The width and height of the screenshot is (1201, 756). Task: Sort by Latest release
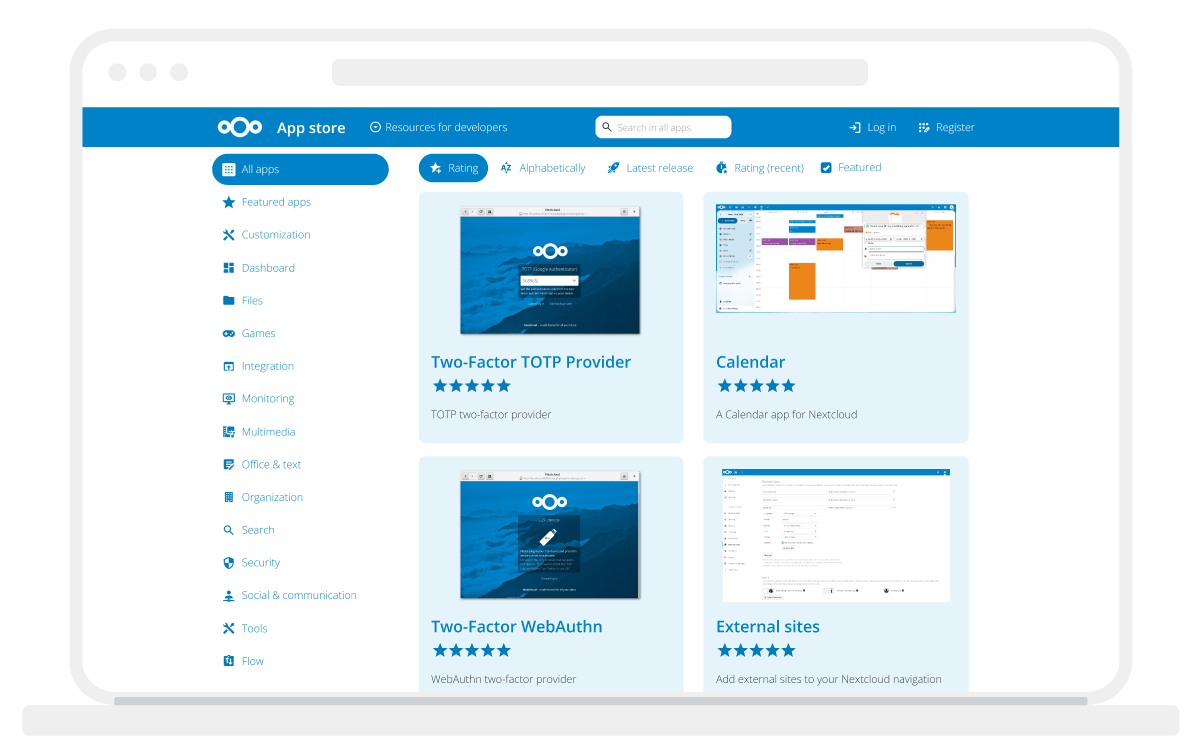tap(650, 168)
